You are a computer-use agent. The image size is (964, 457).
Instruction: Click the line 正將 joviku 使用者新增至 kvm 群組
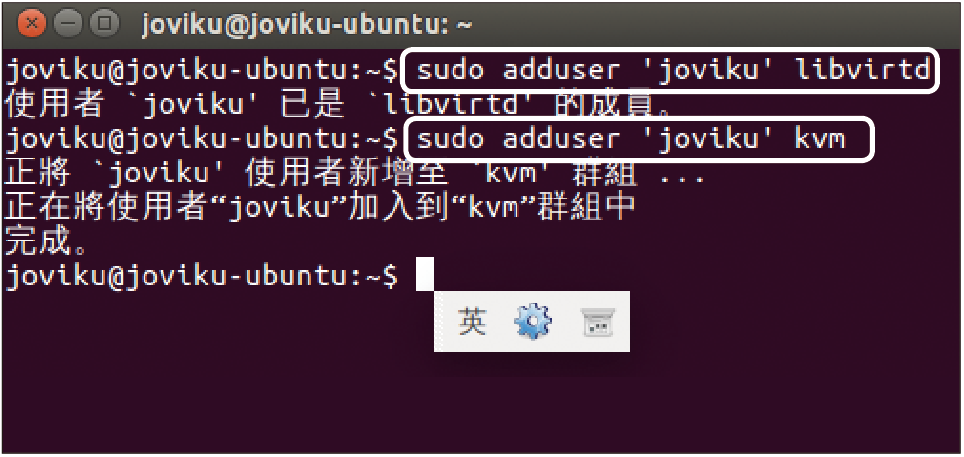click(x=355, y=175)
